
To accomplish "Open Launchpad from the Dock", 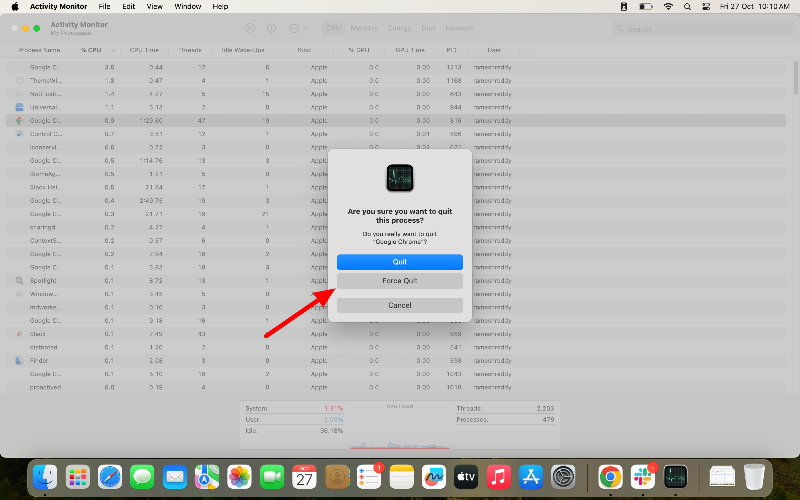I will [x=78, y=478].
